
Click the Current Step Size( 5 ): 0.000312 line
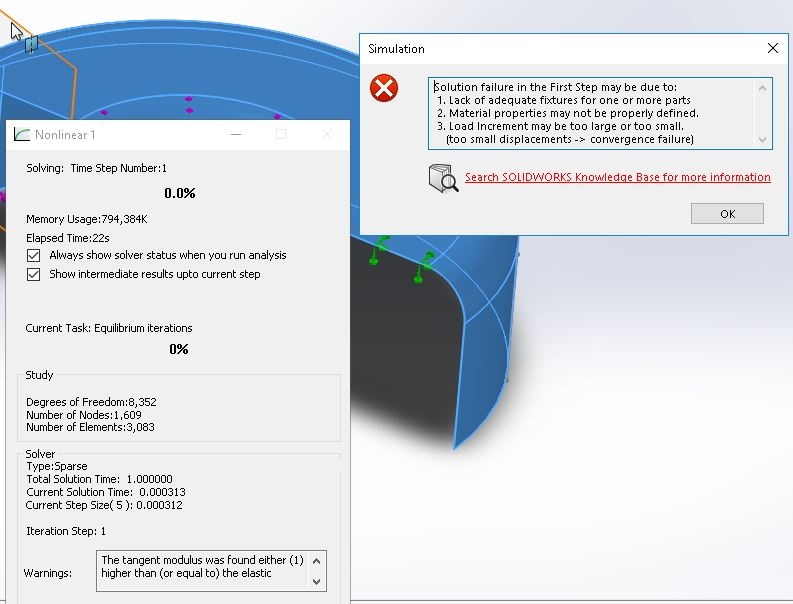(104, 505)
